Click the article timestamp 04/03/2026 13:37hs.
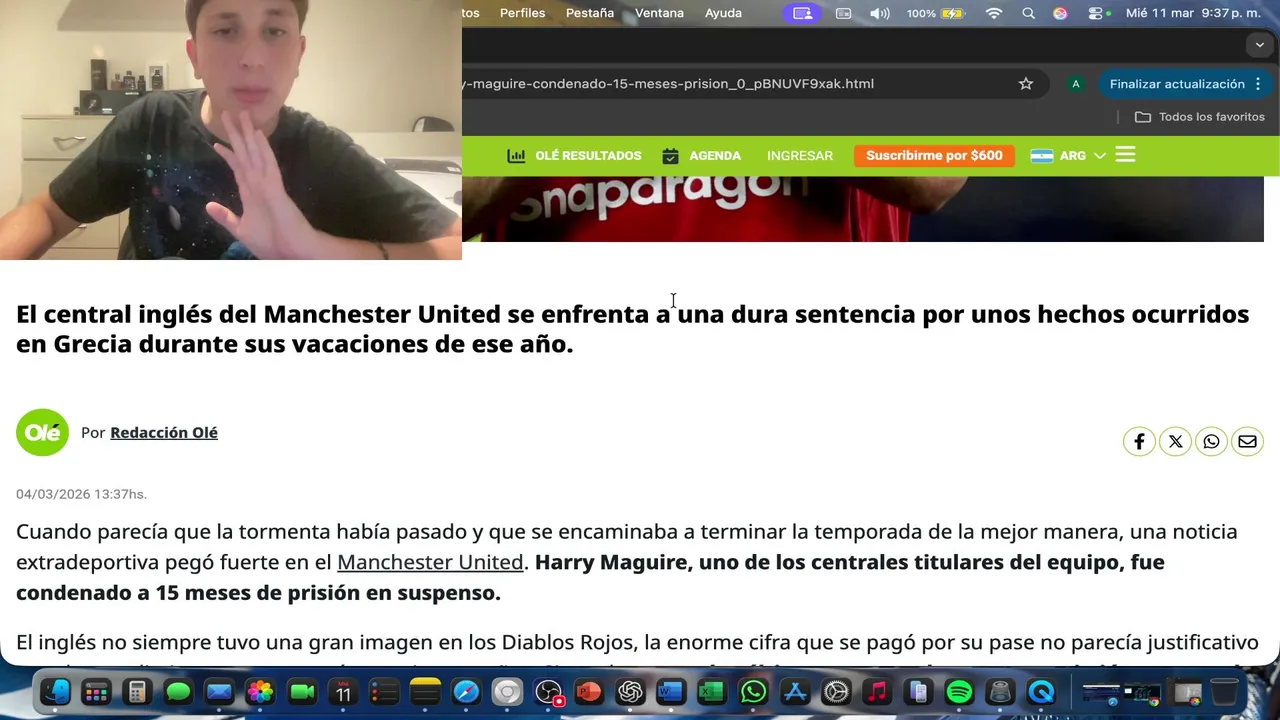Image resolution: width=1280 pixels, height=720 pixels. coord(81,494)
